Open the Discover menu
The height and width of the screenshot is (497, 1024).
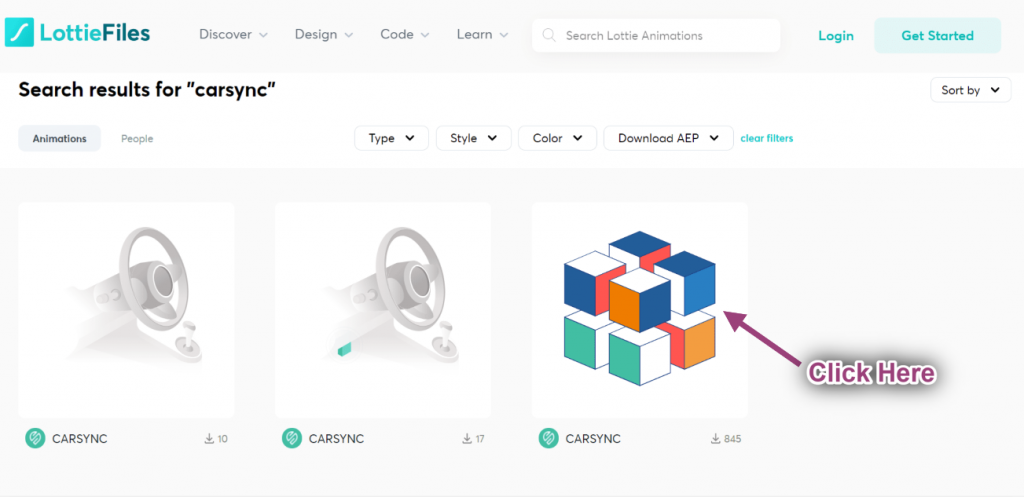(233, 35)
